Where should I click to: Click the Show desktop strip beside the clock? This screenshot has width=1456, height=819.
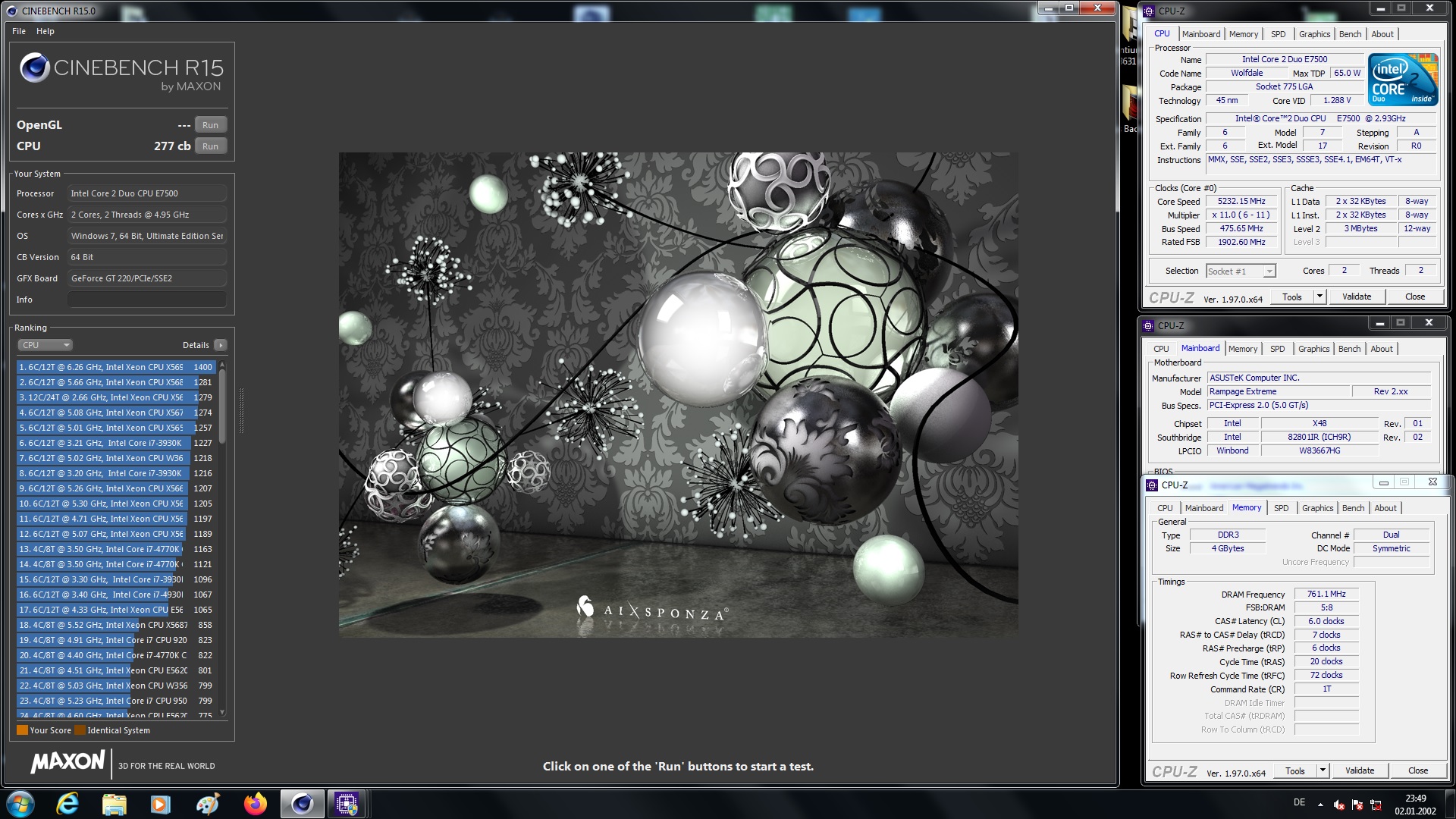(1450, 804)
